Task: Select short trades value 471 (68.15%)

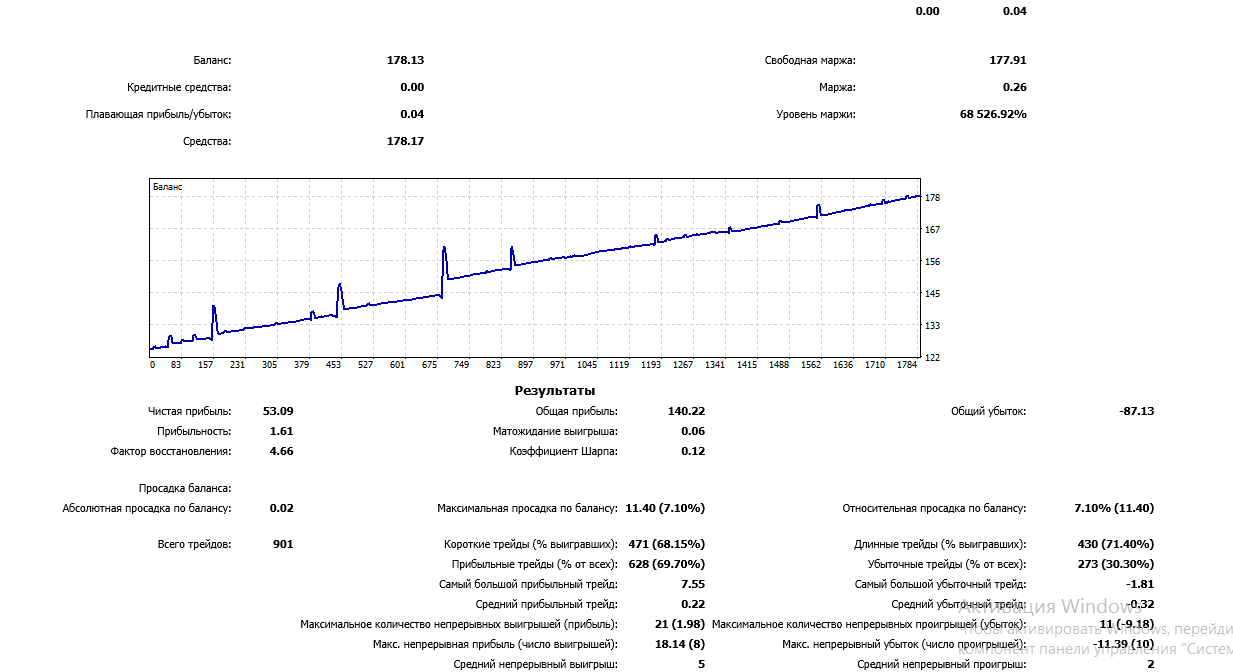Action: click(x=666, y=544)
